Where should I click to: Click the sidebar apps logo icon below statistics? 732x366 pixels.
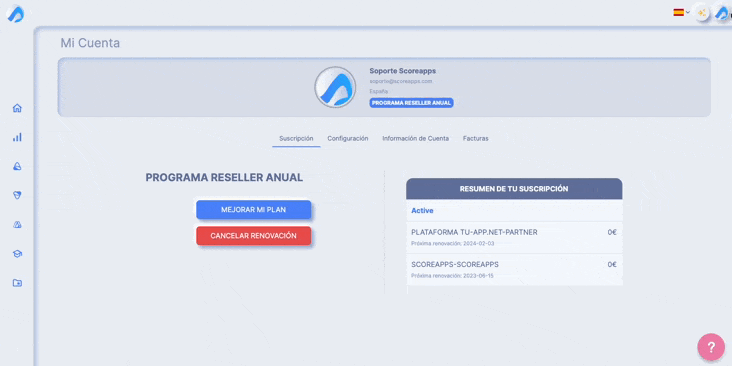click(17, 167)
